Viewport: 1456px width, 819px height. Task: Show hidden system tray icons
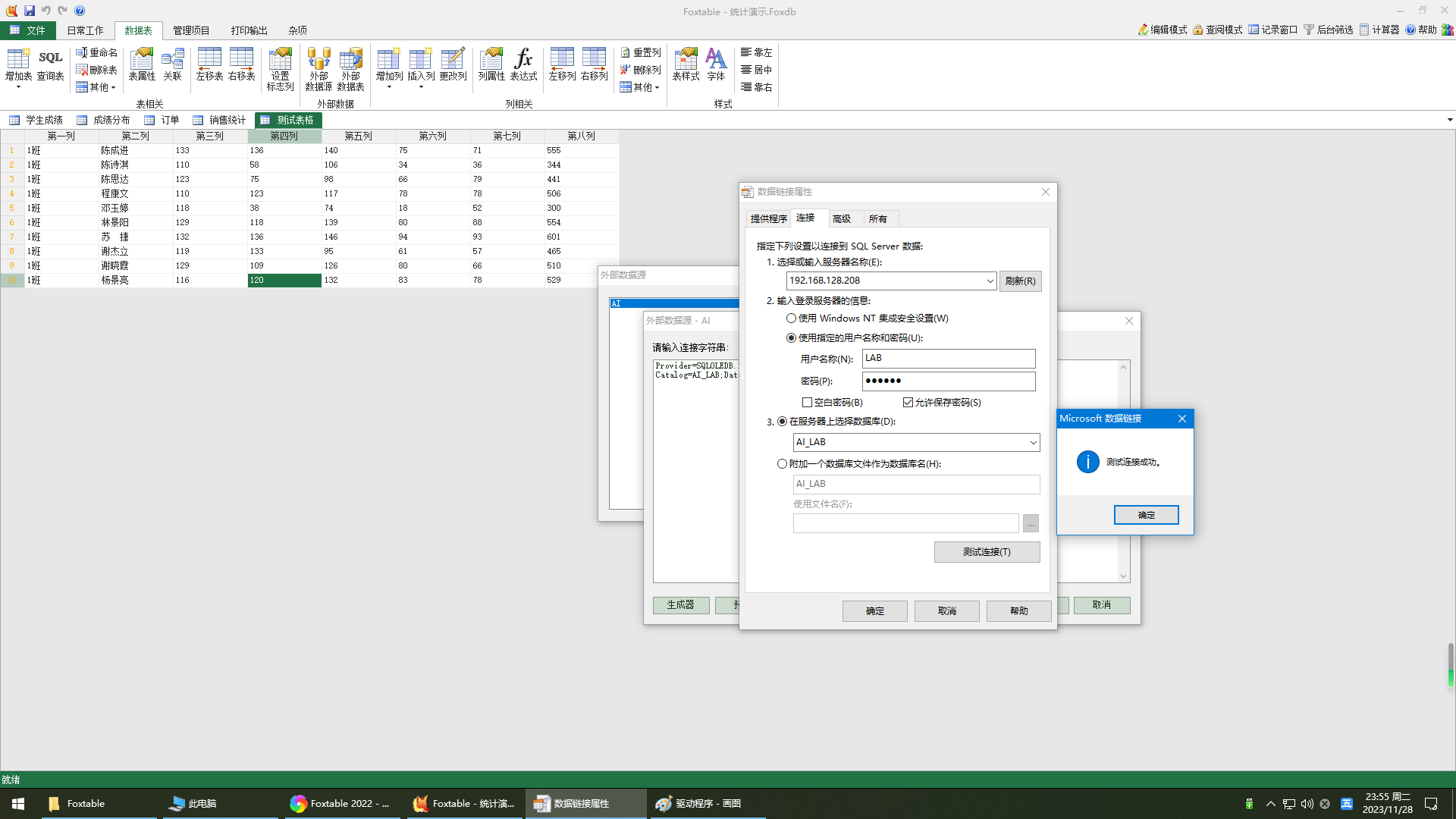(1271, 804)
